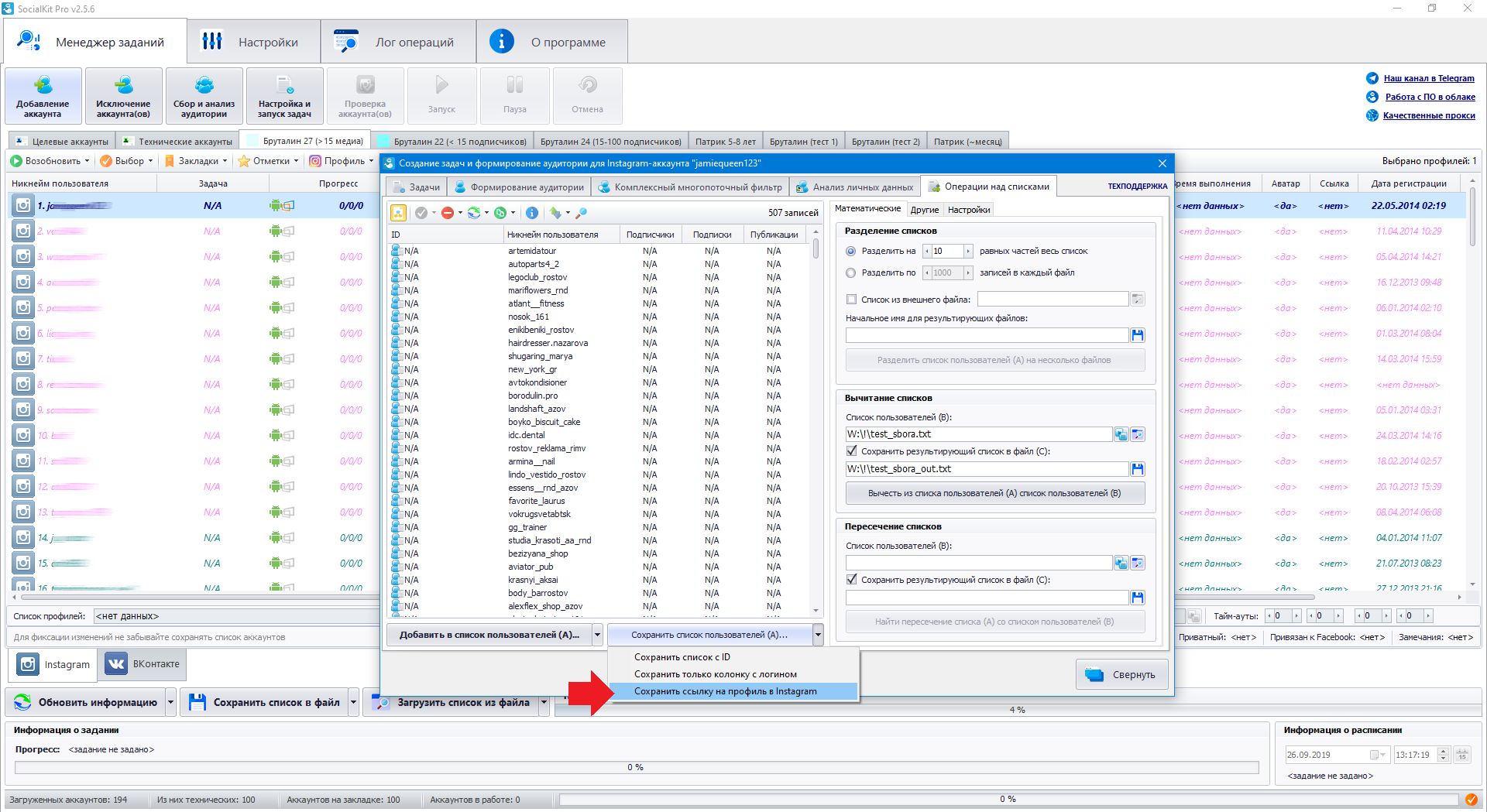Click Вычесть из списка пользователей (A) button

click(x=995, y=493)
